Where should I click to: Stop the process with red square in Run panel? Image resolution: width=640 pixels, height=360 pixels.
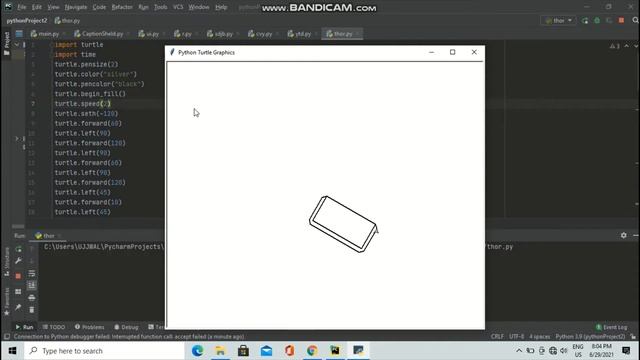coord(18,276)
